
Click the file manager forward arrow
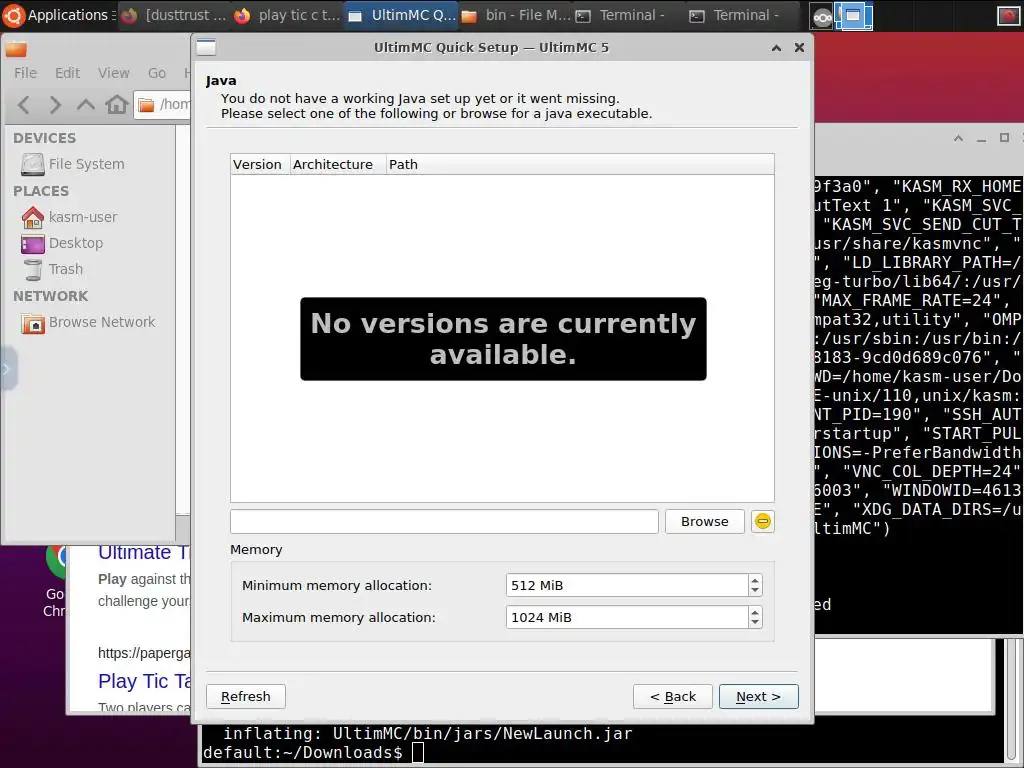(x=55, y=104)
